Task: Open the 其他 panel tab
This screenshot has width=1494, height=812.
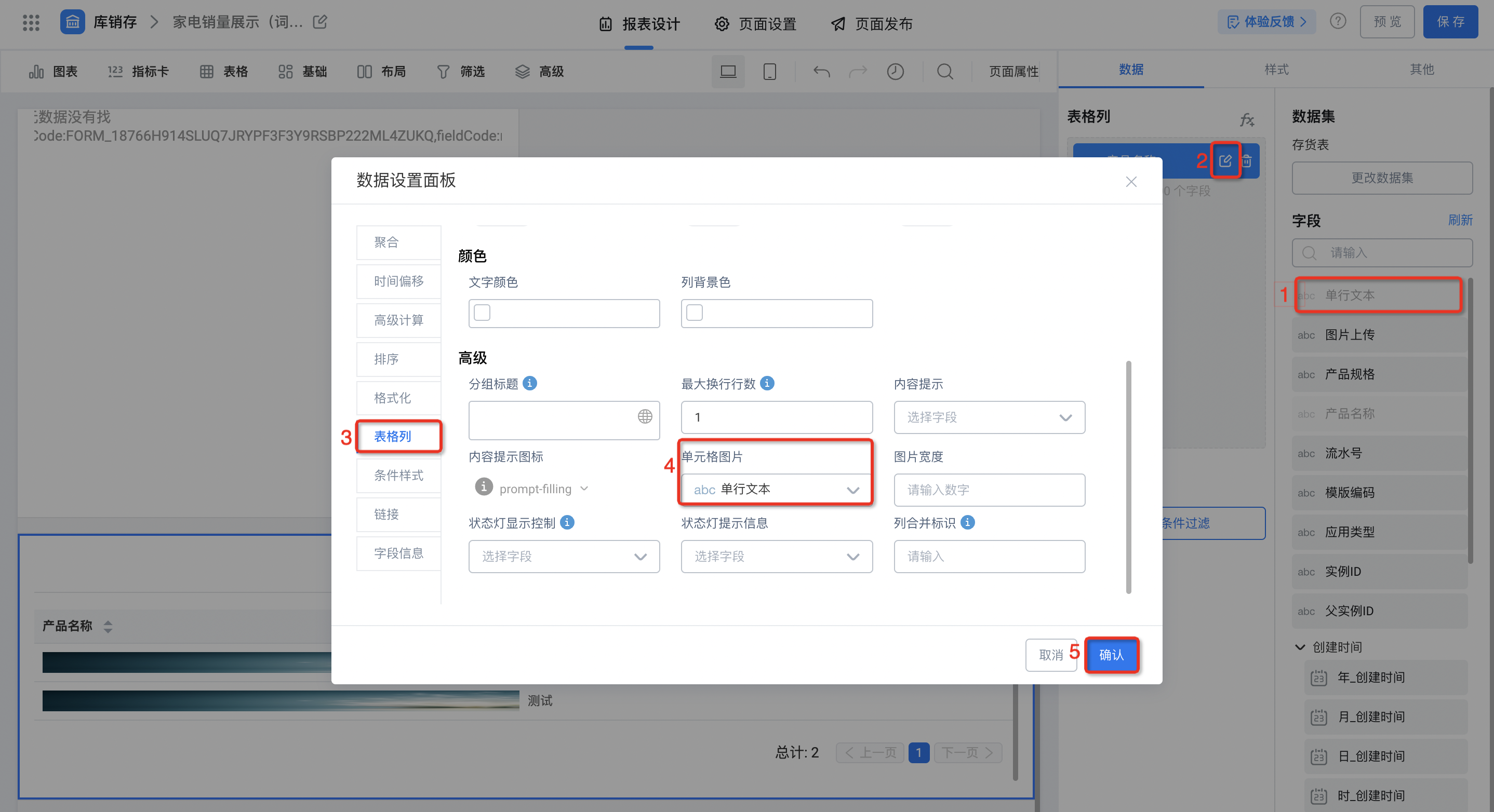Action: 1421,70
